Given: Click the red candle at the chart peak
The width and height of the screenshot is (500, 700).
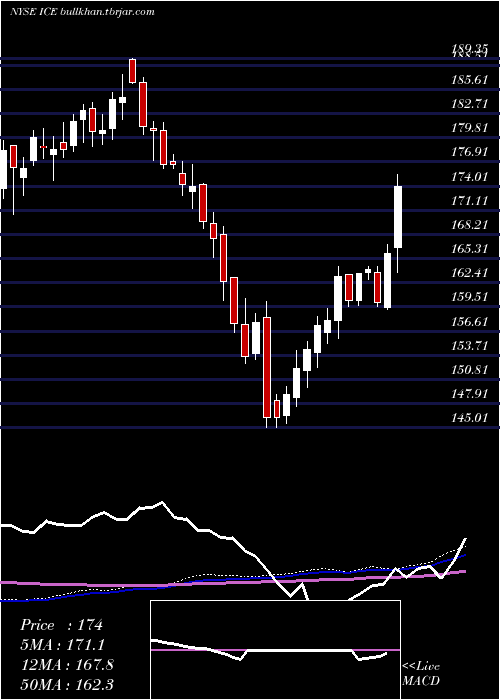Looking at the screenshot, I should tap(132, 71).
